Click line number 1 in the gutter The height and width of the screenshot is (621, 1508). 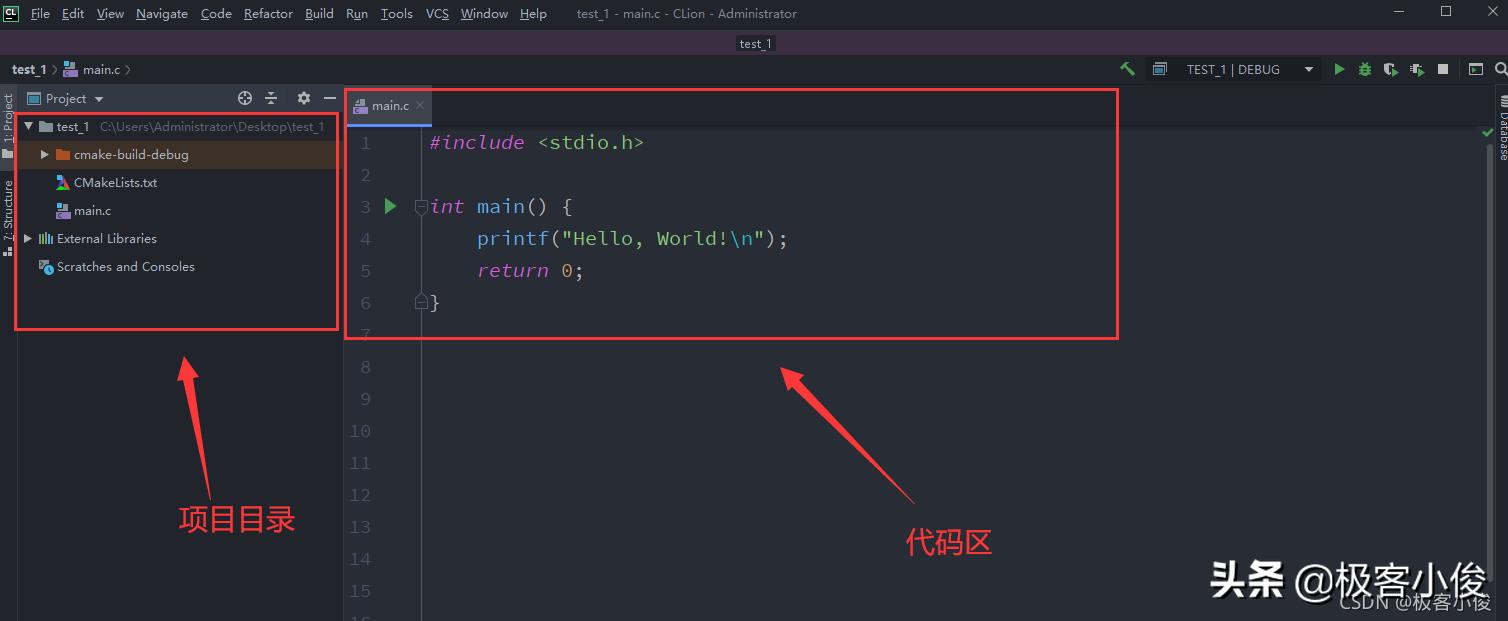point(365,143)
